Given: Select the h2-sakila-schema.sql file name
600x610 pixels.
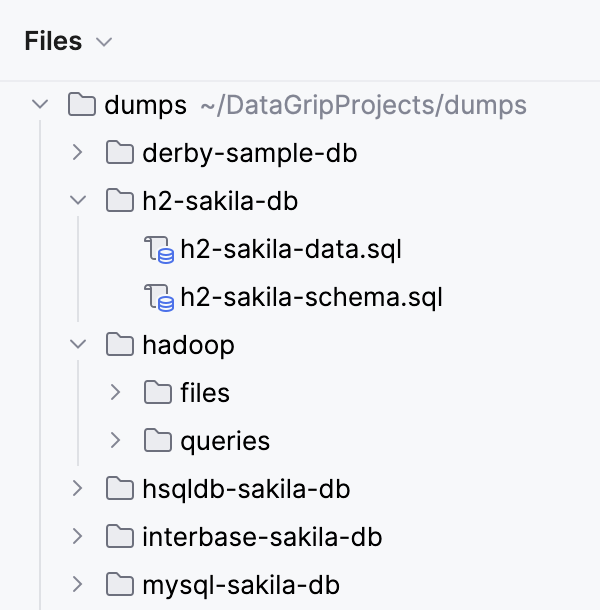Looking at the screenshot, I should click(312, 298).
